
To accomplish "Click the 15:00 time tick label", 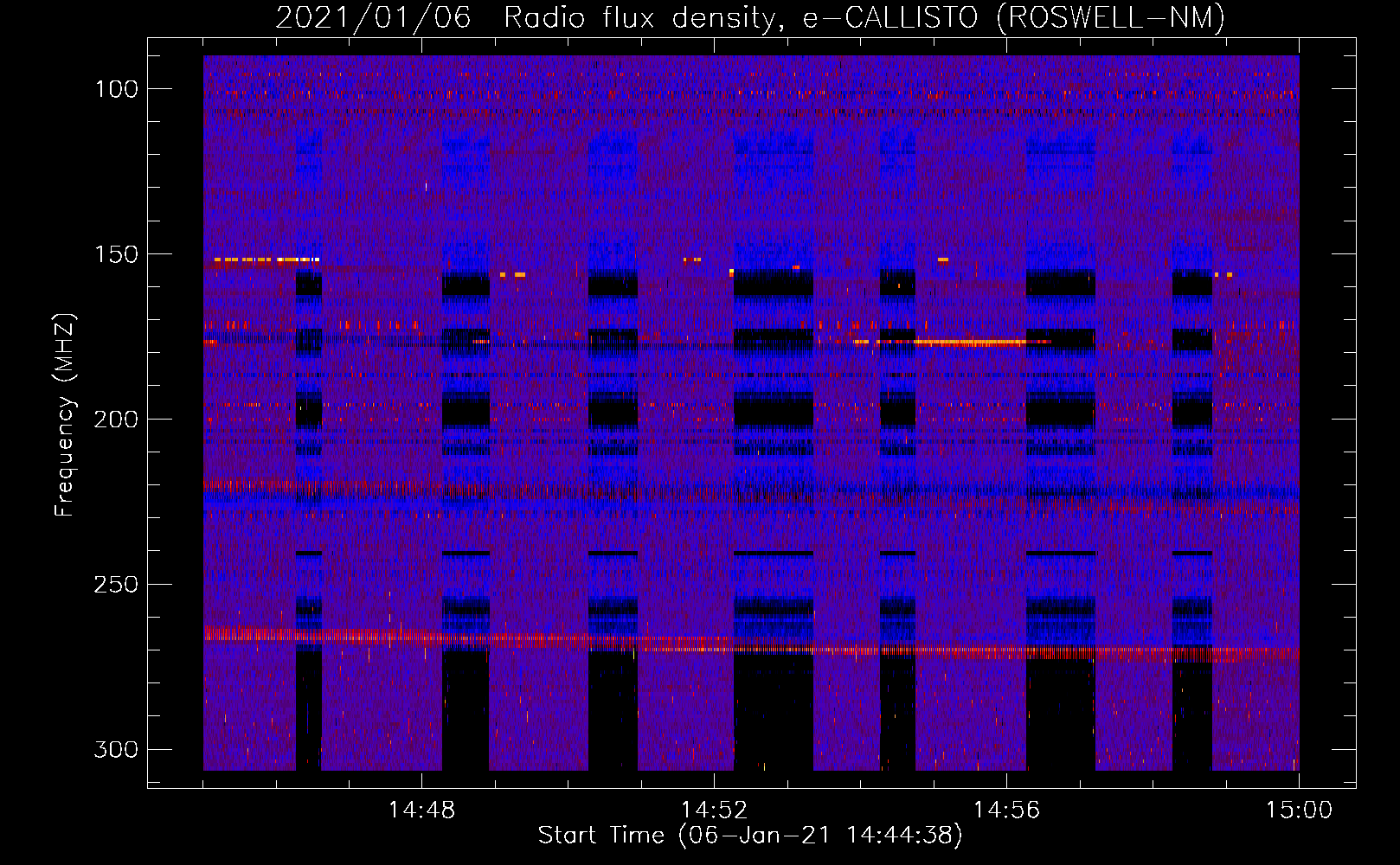I will (1299, 811).
